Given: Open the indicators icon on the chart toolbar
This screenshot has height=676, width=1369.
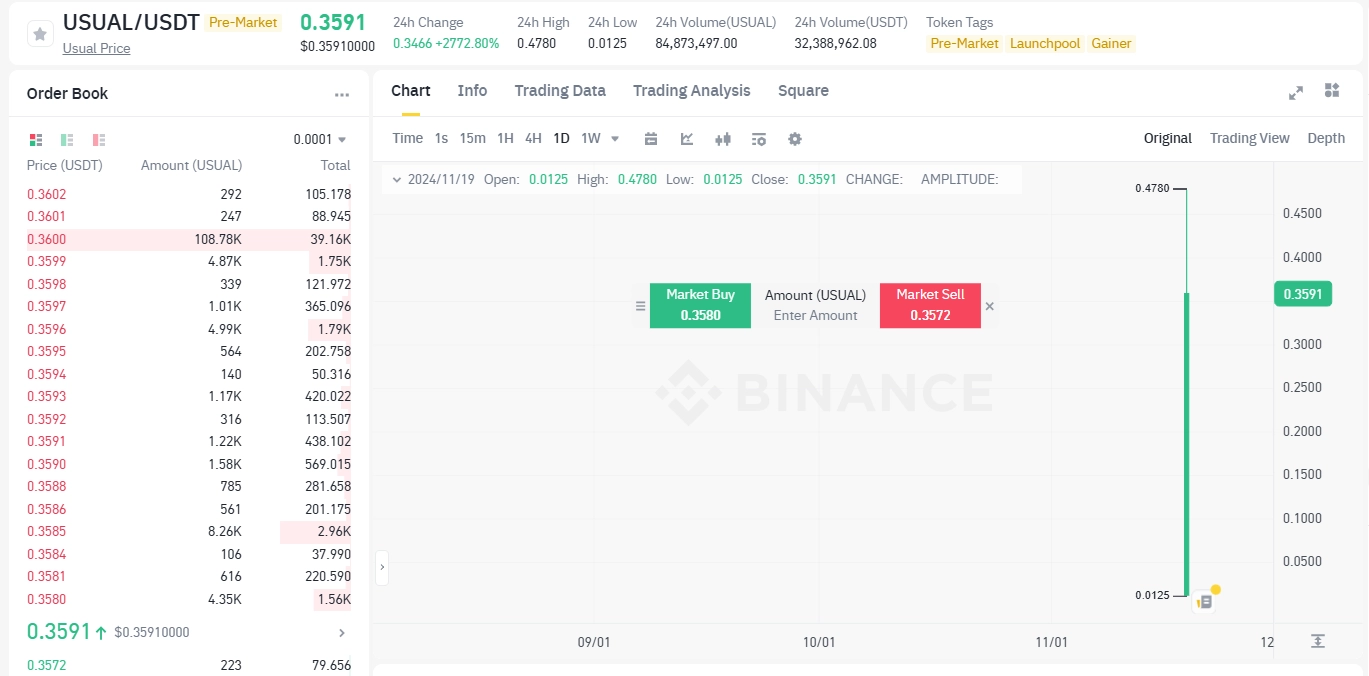Looking at the screenshot, I should pos(723,138).
